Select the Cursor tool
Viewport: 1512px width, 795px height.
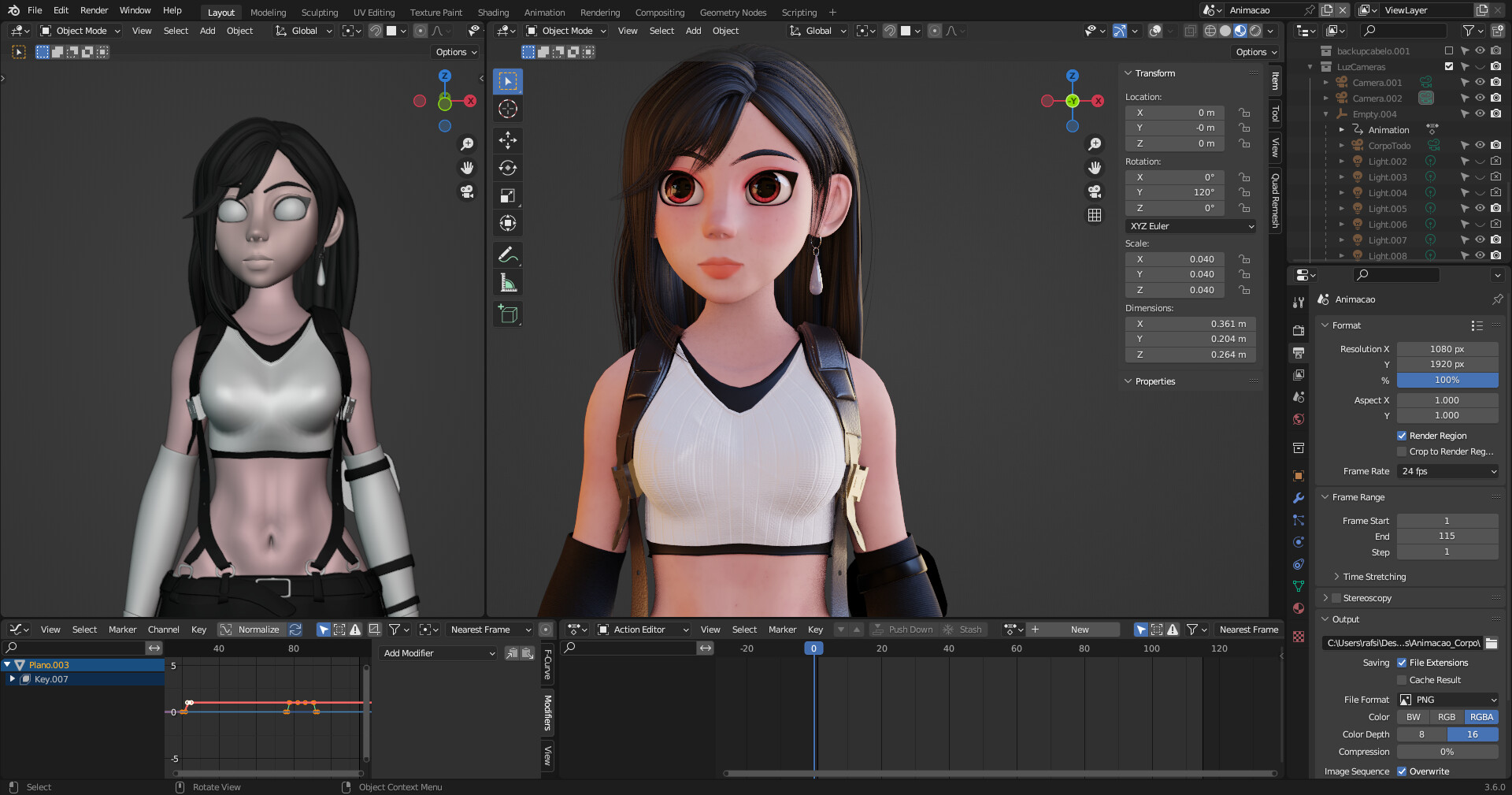(508, 109)
